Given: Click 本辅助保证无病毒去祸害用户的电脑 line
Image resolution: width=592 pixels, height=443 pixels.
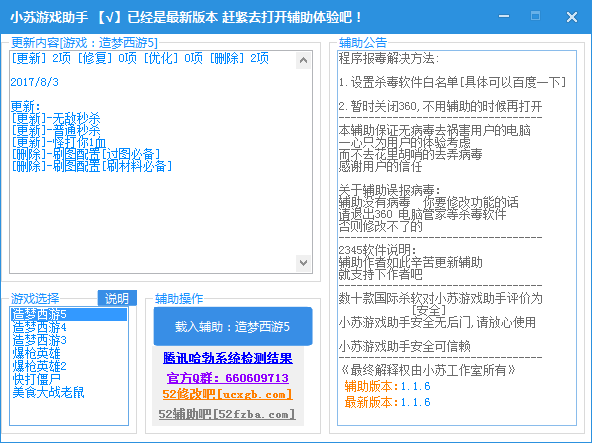Looking at the screenshot, I should tap(435, 130).
